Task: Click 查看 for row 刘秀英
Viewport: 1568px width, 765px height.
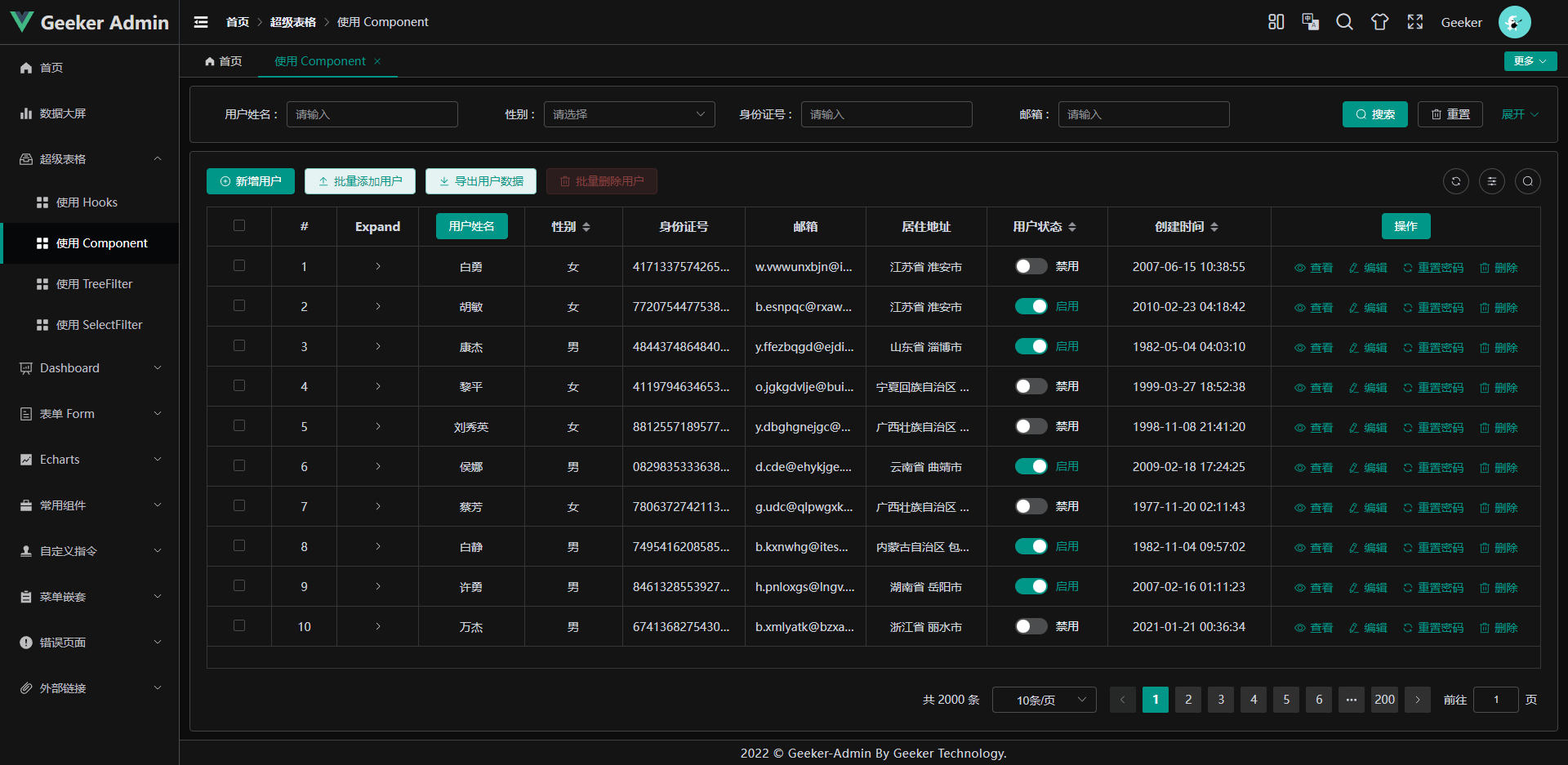Action: tap(1313, 428)
